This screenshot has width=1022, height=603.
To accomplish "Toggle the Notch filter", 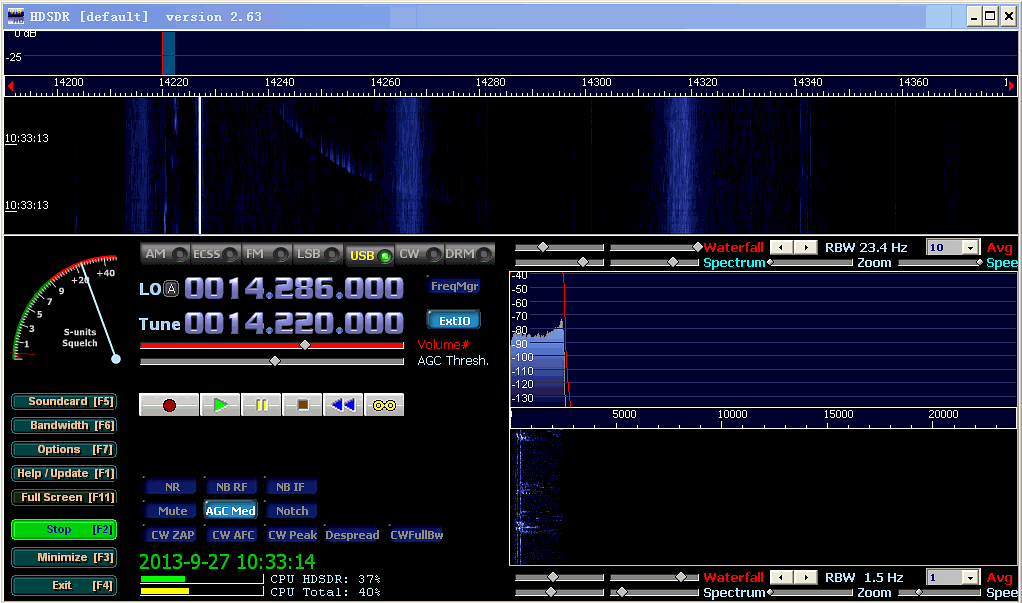I will coord(291,511).
